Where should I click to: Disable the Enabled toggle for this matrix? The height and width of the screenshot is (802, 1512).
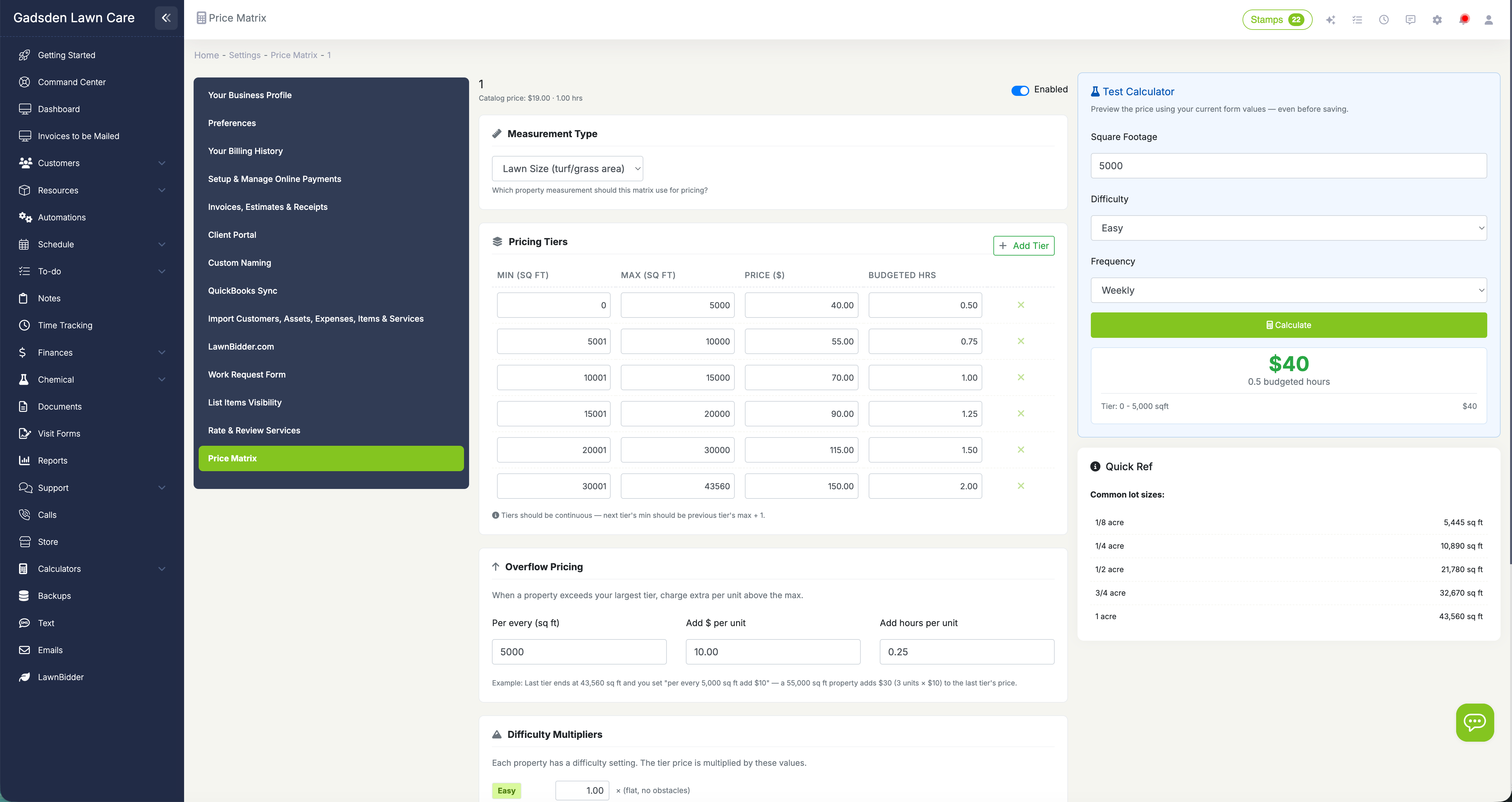(x=1020, y=90)
